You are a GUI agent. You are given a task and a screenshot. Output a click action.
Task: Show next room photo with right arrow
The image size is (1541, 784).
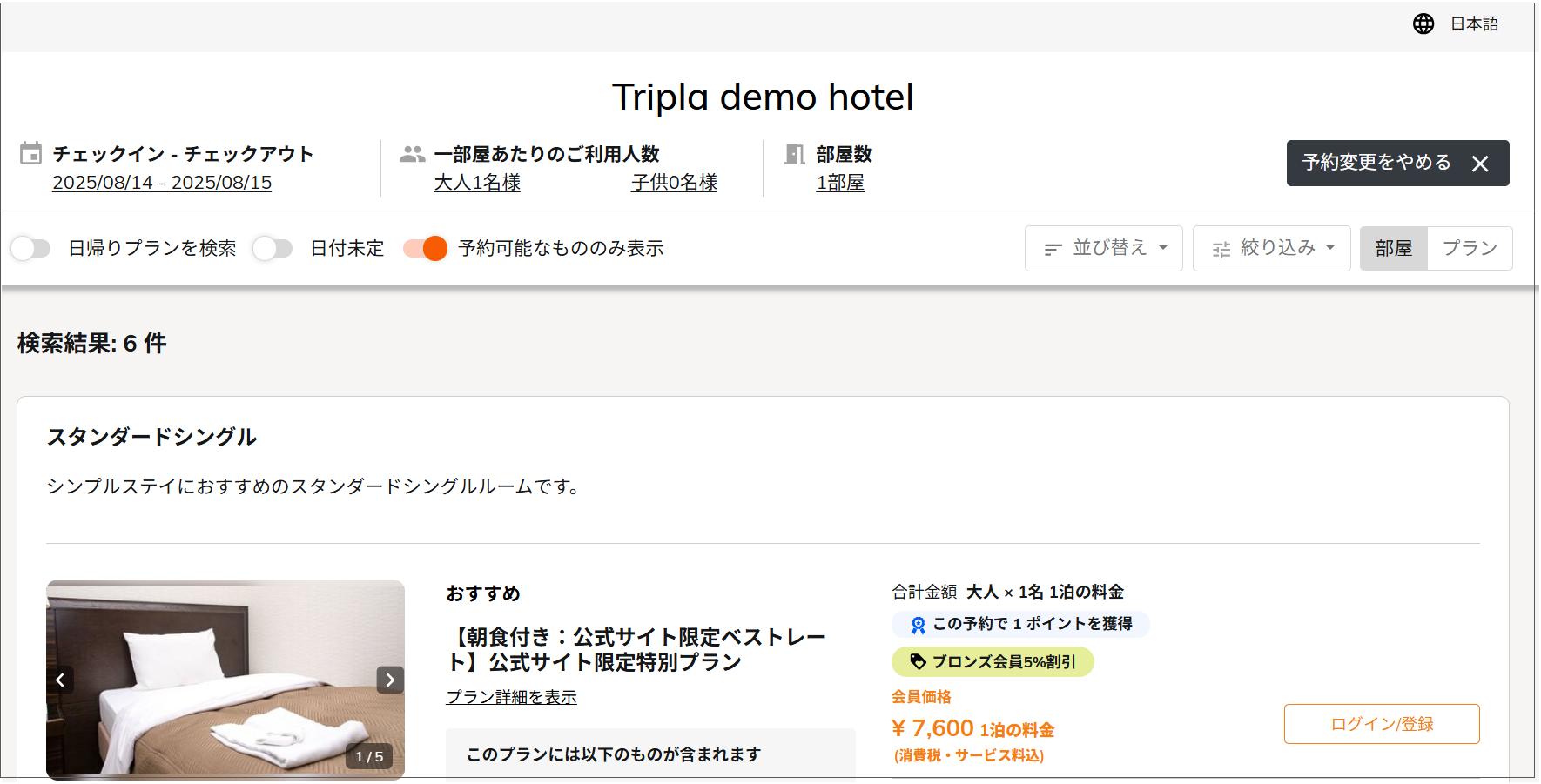point(390,680)
